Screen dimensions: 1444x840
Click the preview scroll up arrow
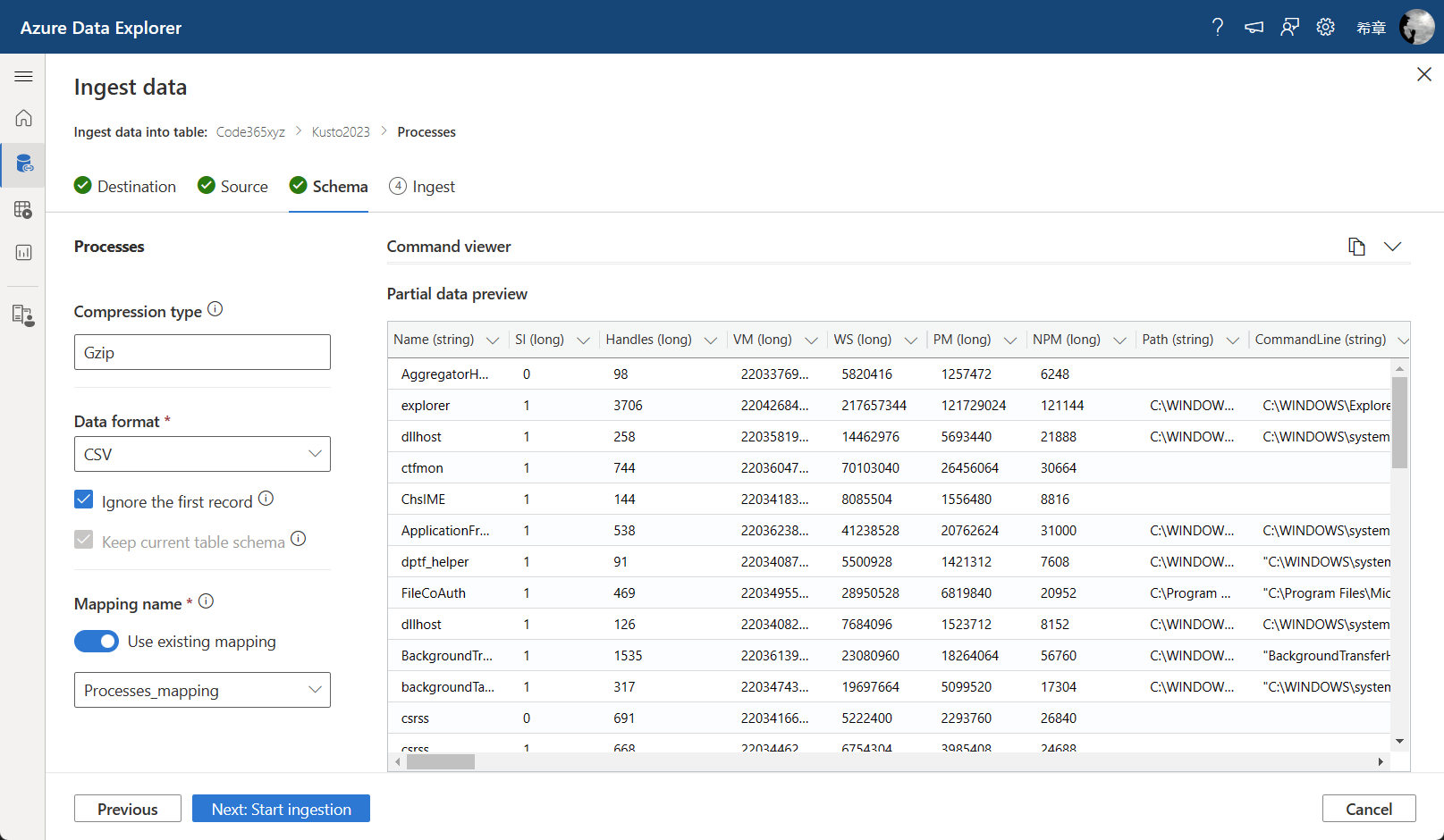pyautogui.click(x=1399, y=368)
